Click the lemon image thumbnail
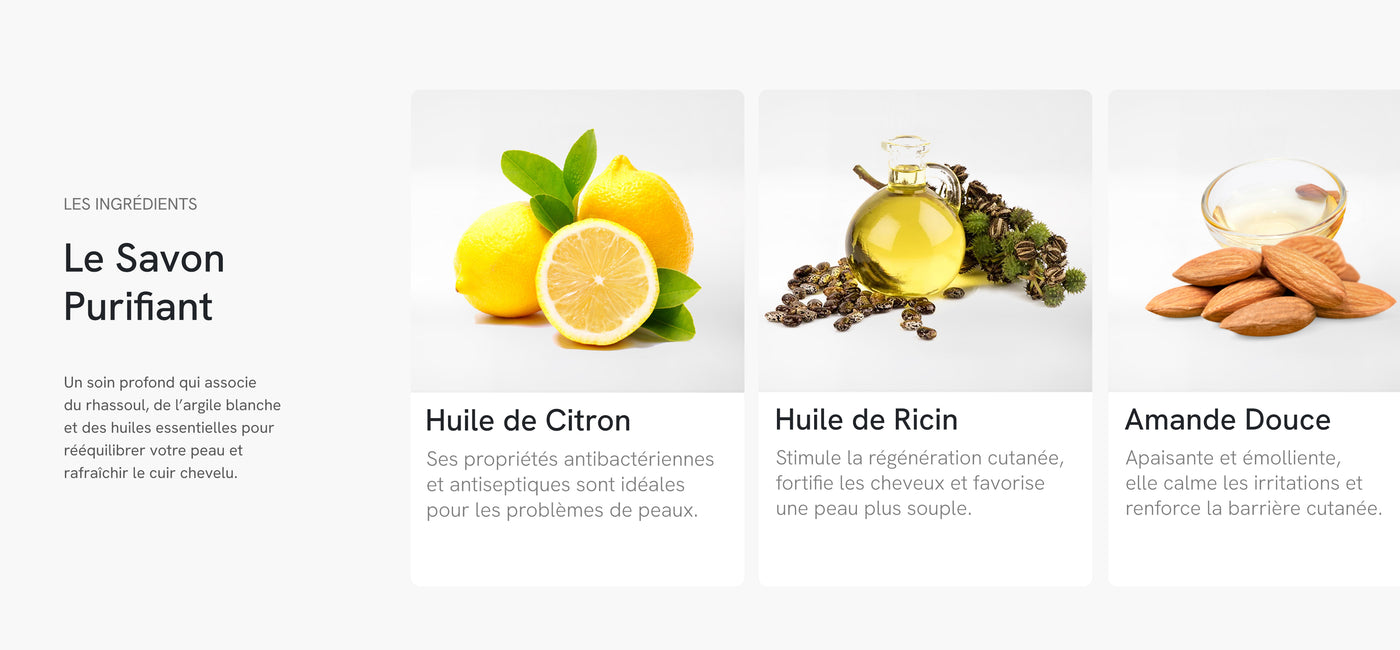The height and width of the screenshot is (650, 1400). click(577, 241)
